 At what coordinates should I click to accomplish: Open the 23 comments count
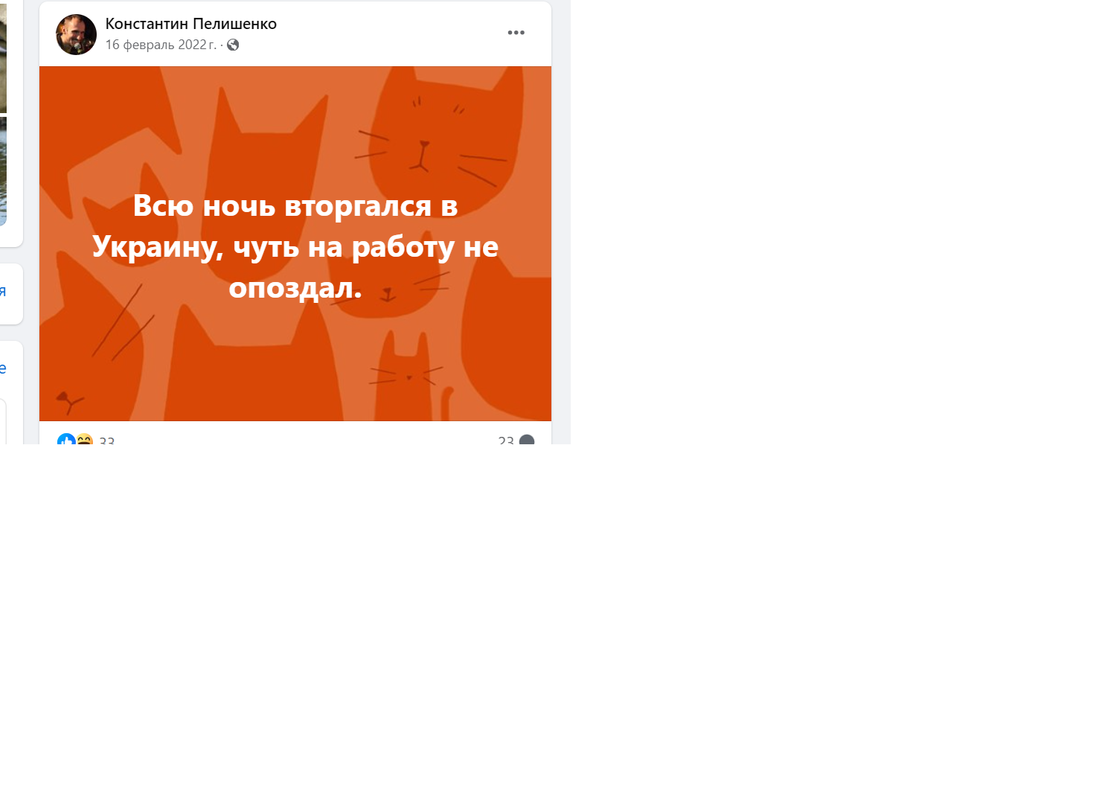(506, 441)
